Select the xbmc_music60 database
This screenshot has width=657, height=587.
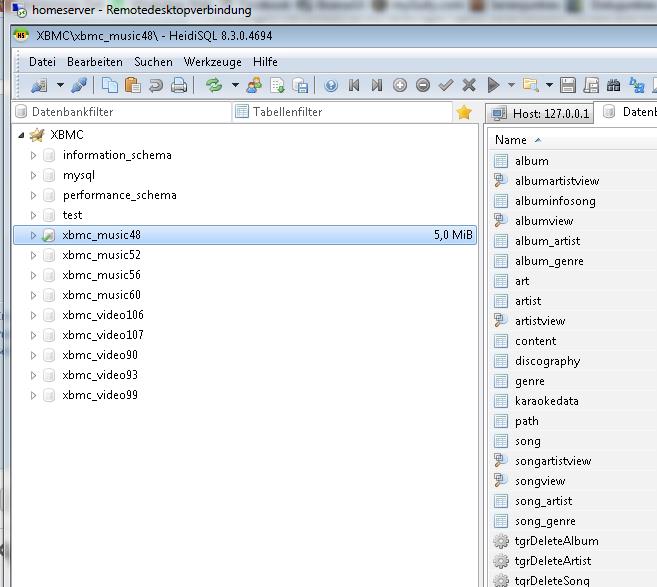tap(101, 295)
